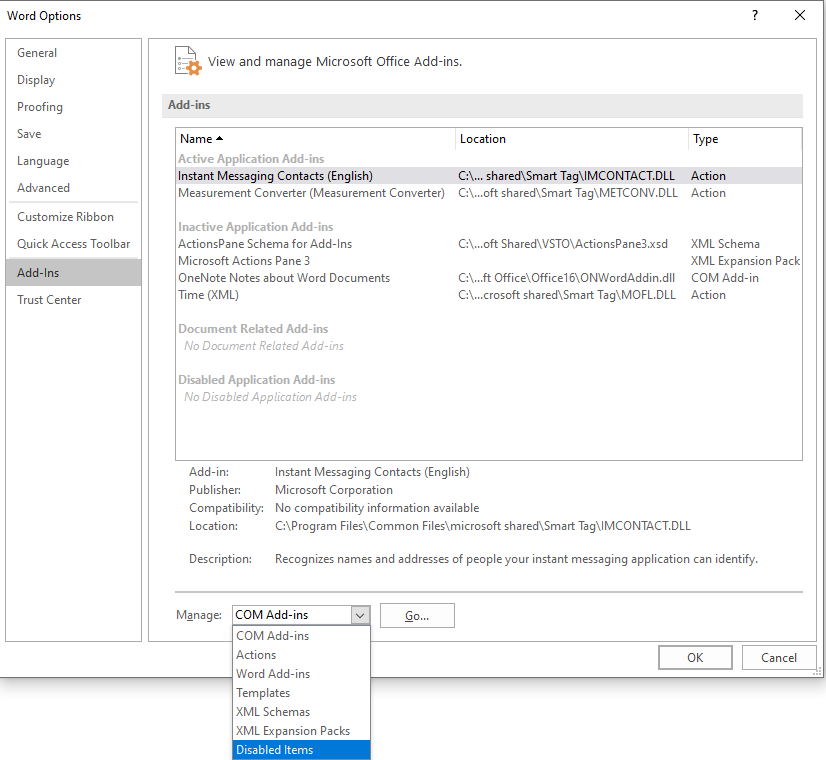Click the ONWordAddin.dll location cell
The image size is (826, 760).
pos(566,278)
